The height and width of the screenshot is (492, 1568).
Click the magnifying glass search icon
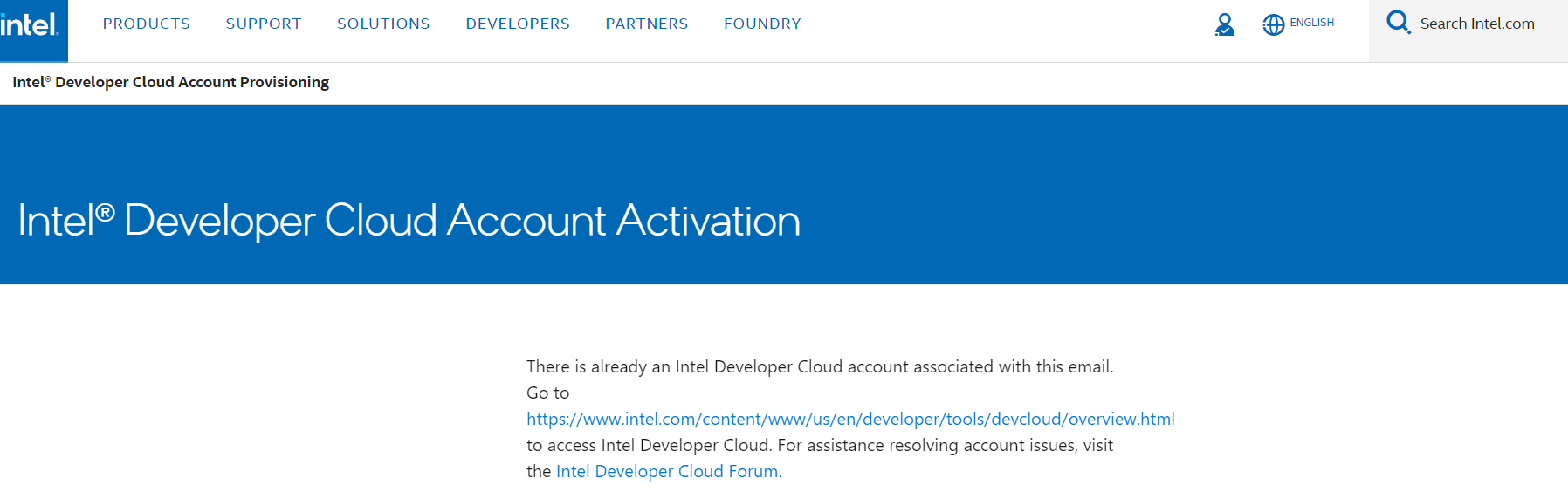click(x=1398, y=23)
